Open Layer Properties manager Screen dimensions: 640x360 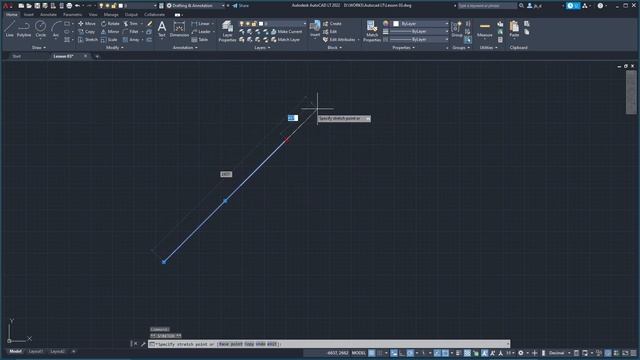[x=227, y=31]
